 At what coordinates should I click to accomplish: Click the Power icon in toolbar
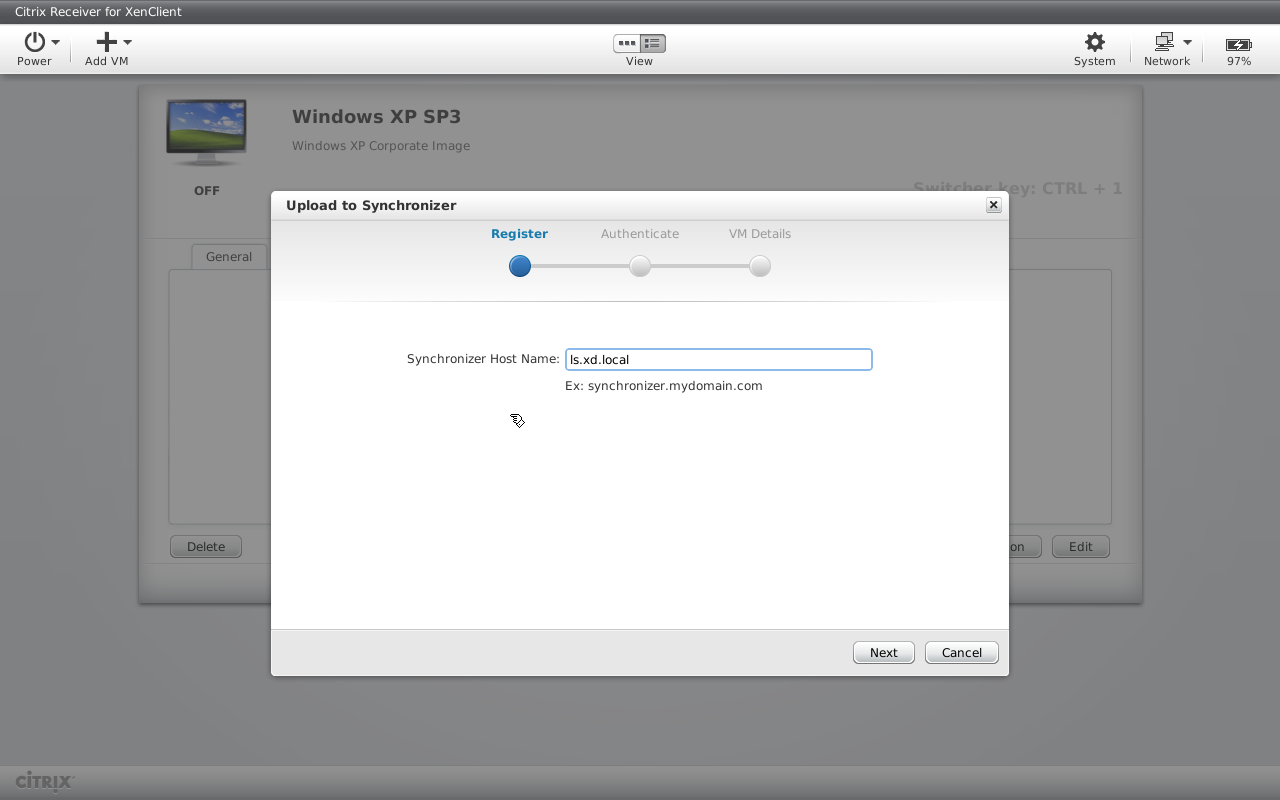pos(35,42)
